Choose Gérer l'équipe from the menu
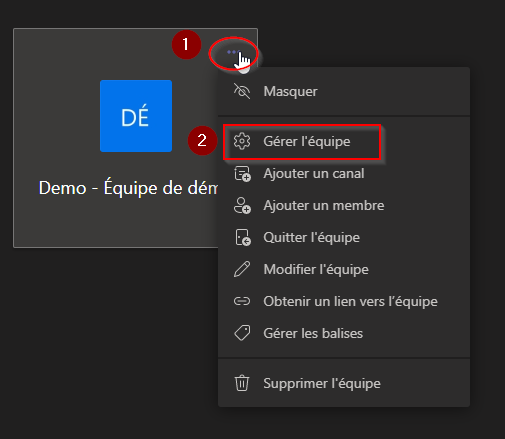Image resolution: width=505 pixels, height=439 pixels. click(344, 141)
